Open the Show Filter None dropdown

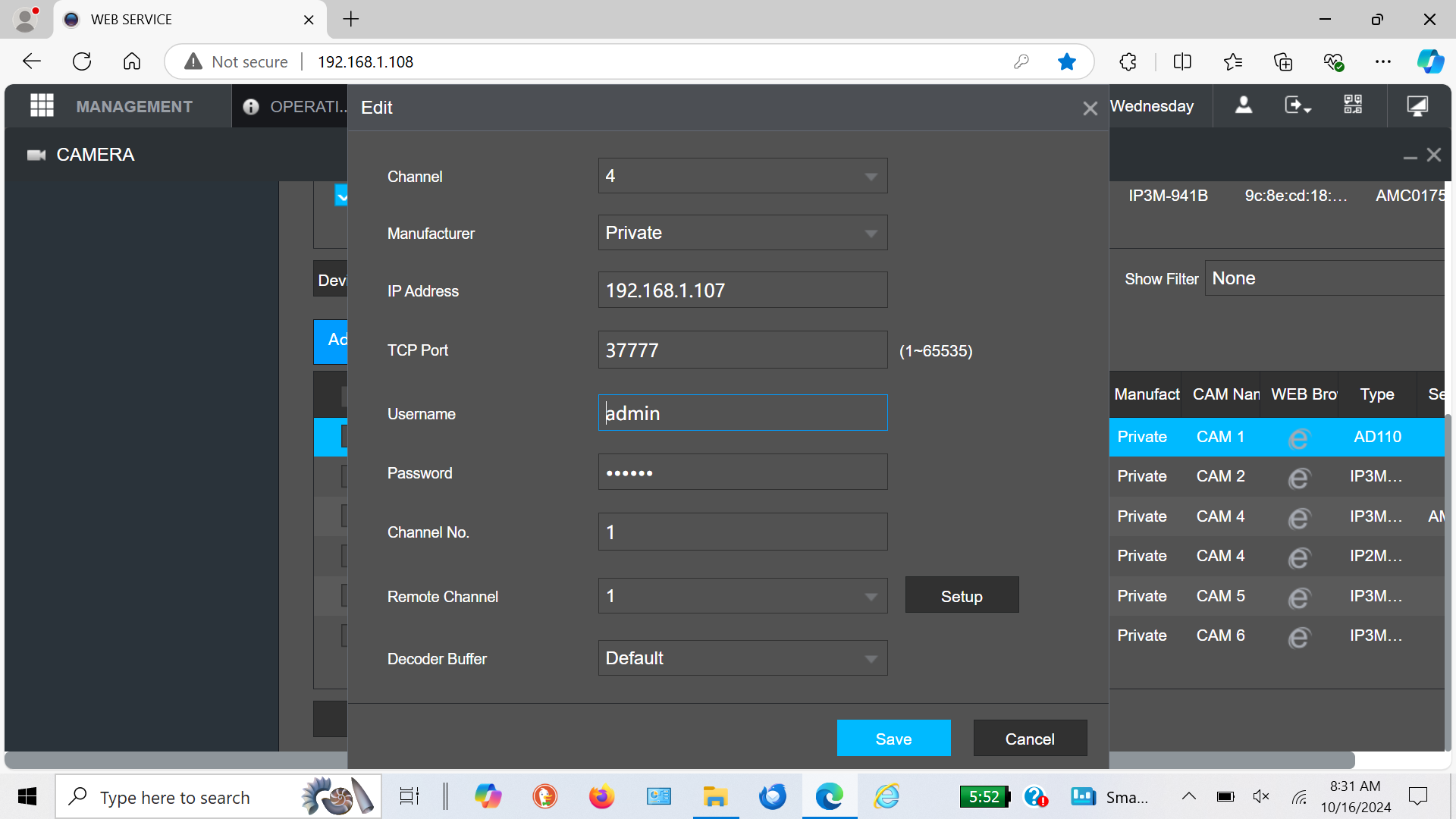pos(1326,278)
